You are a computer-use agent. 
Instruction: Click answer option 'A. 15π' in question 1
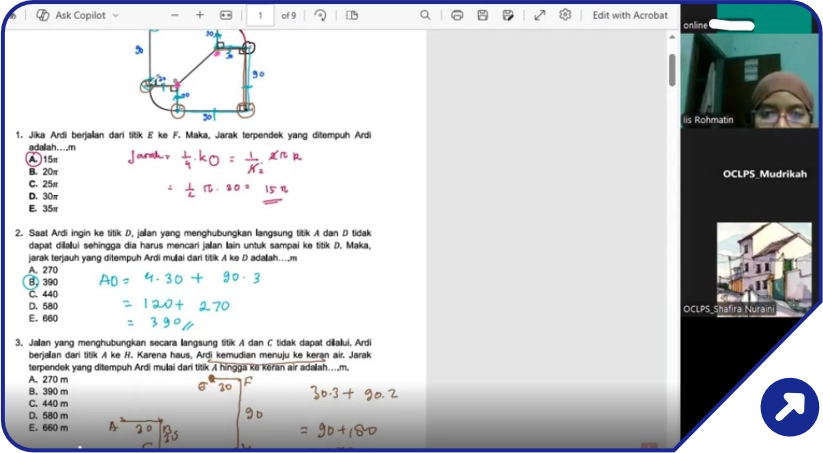pos(43,159)
